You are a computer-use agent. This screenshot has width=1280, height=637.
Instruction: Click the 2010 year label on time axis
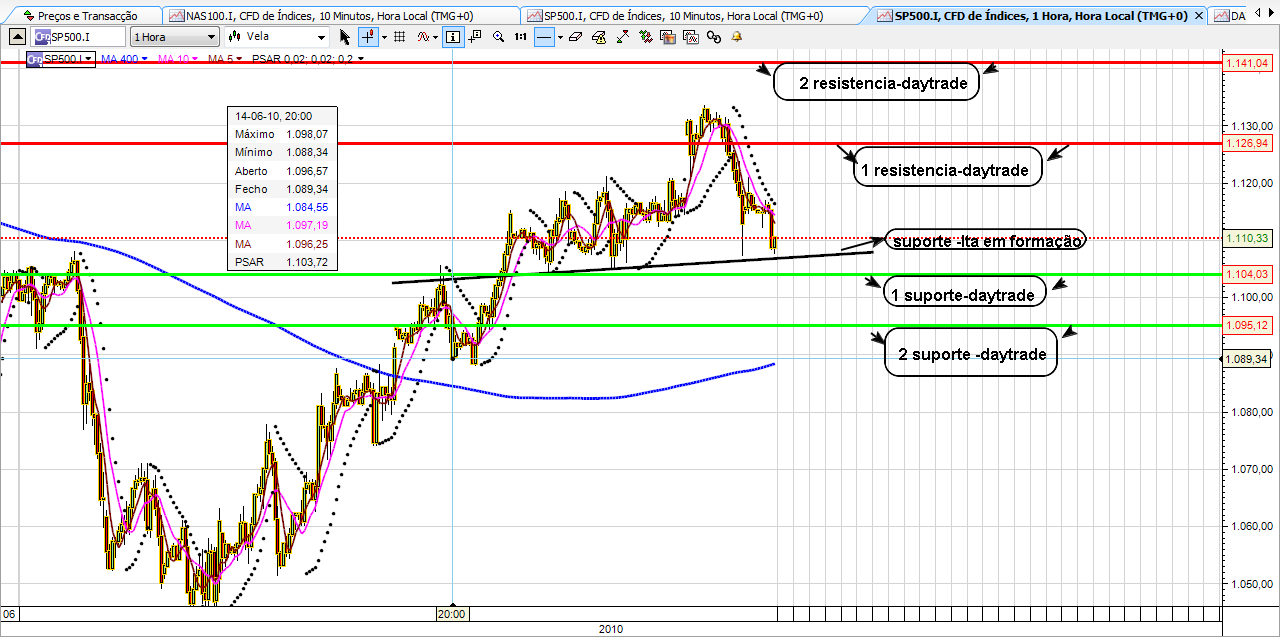[610, 629]
